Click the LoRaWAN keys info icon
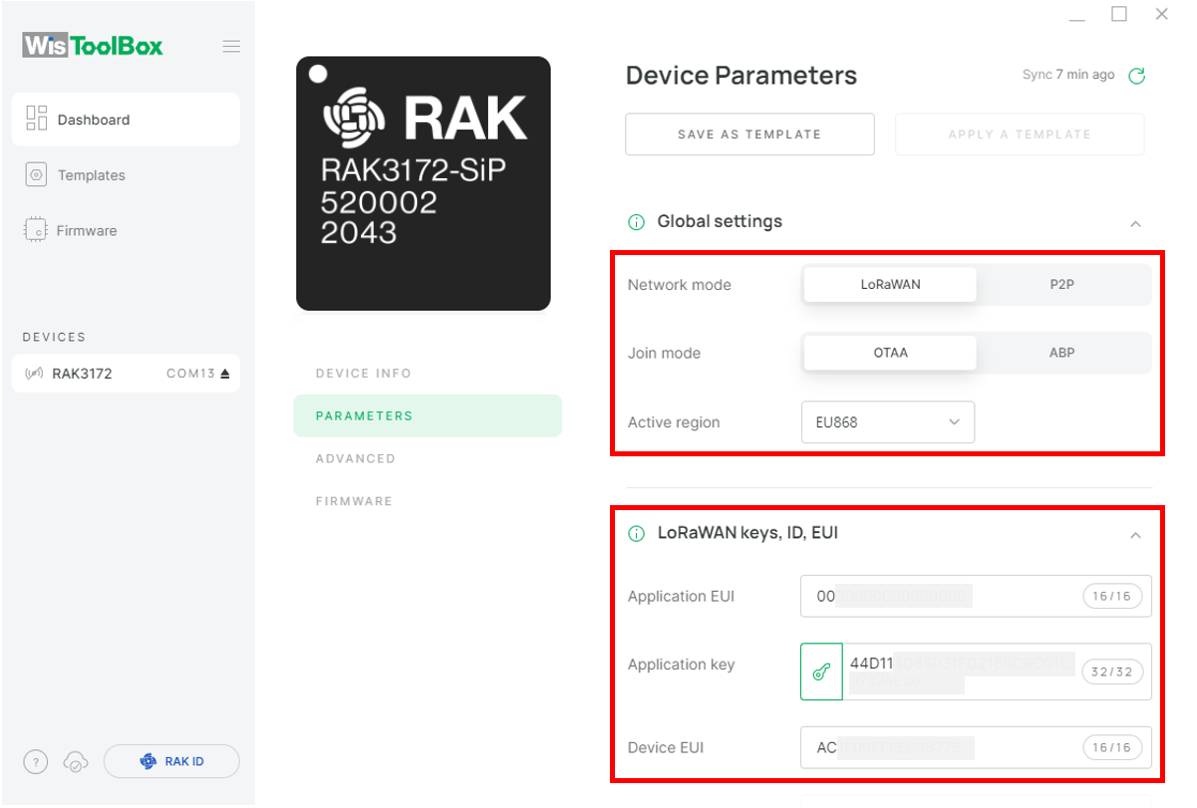 pos(636,534)
